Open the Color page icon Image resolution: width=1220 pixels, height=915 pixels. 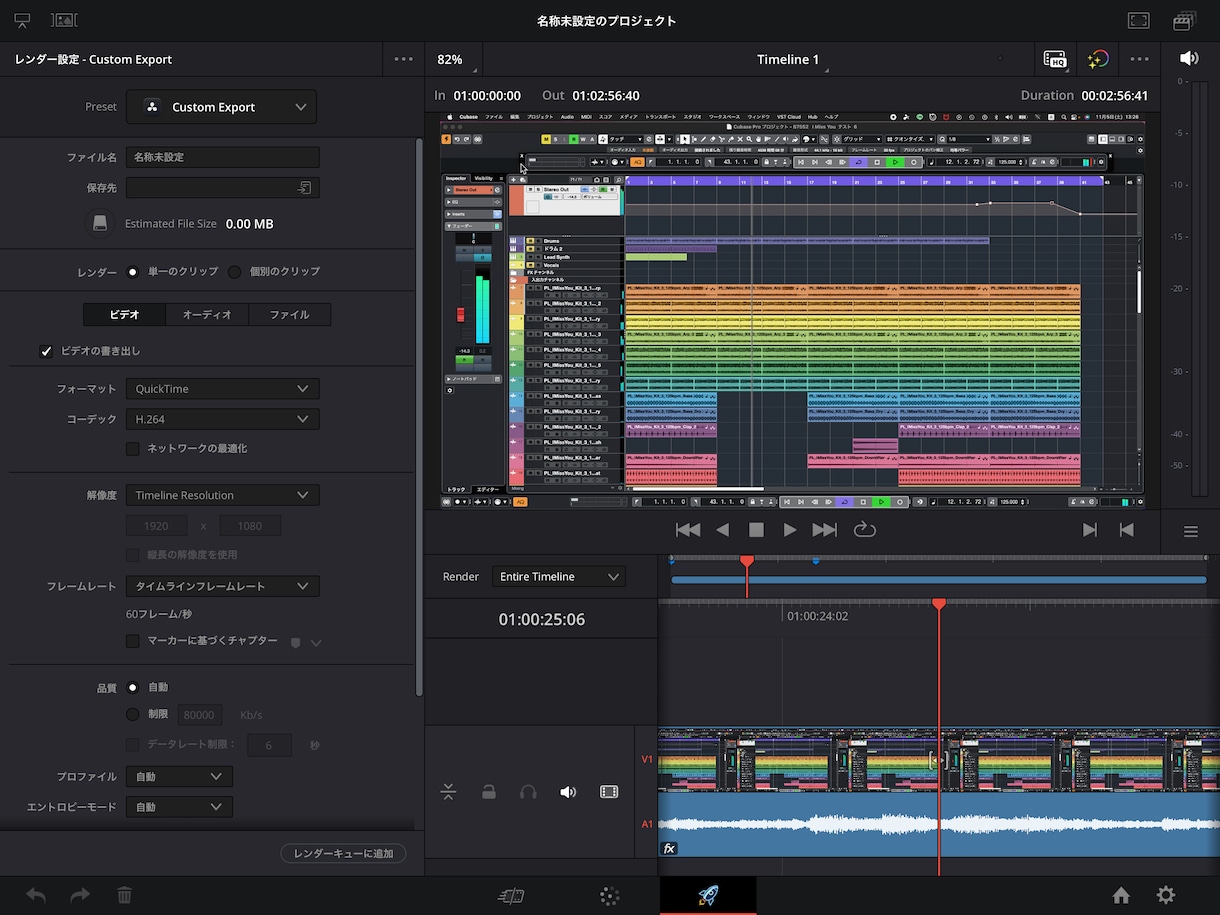(609, 896)
